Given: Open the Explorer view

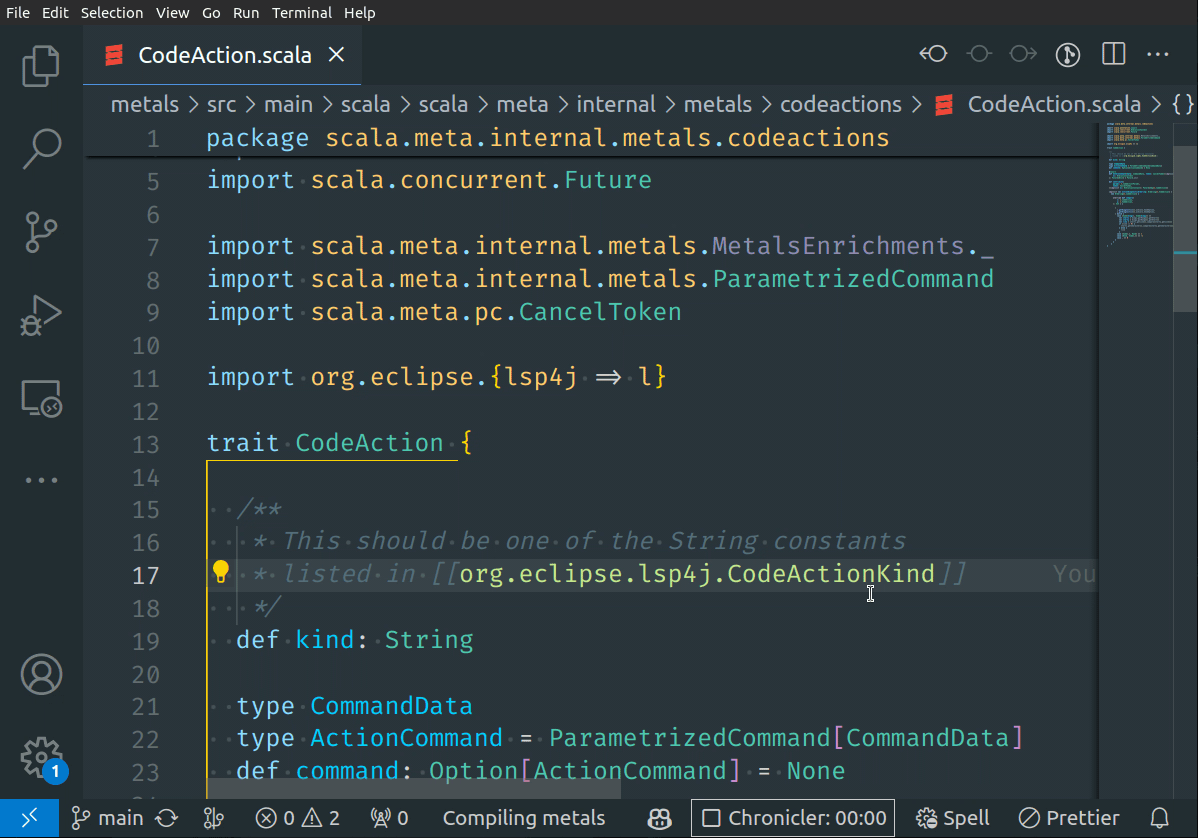Looking at the screenshot, I should pos(41,66).
